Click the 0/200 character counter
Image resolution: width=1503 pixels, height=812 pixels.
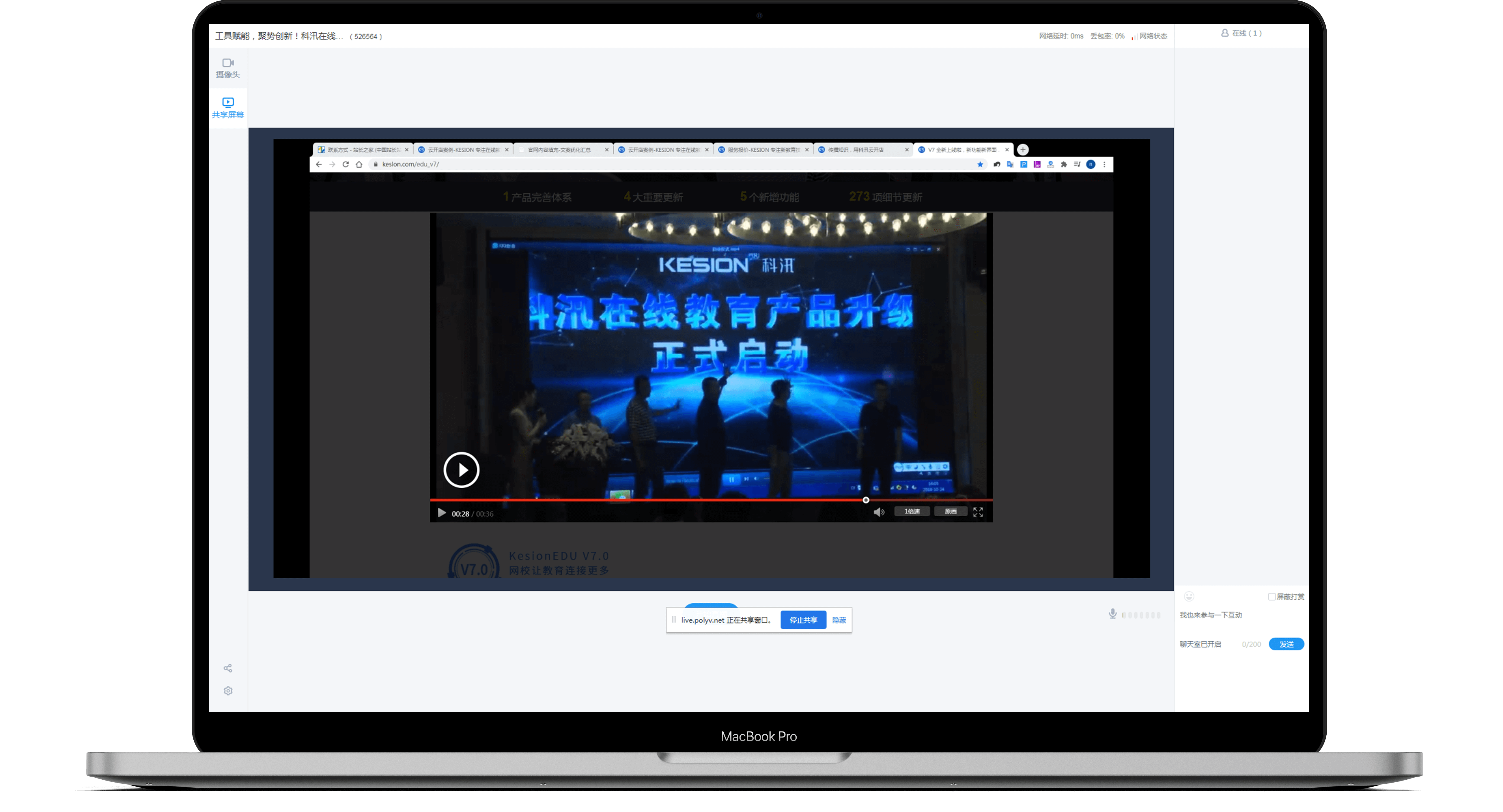pos(1251,644)
